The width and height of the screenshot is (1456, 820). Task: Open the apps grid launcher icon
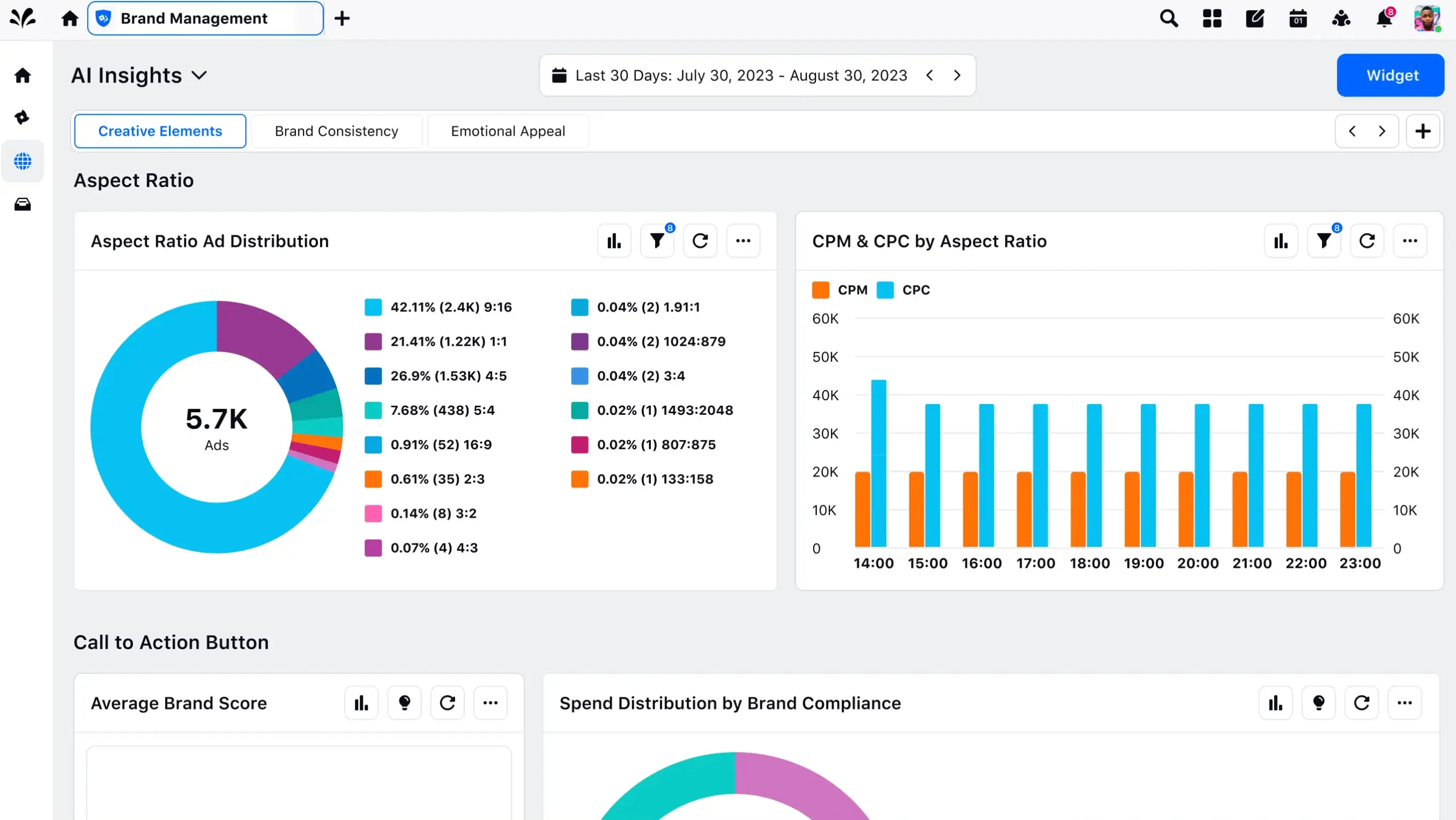point(1211,18)
